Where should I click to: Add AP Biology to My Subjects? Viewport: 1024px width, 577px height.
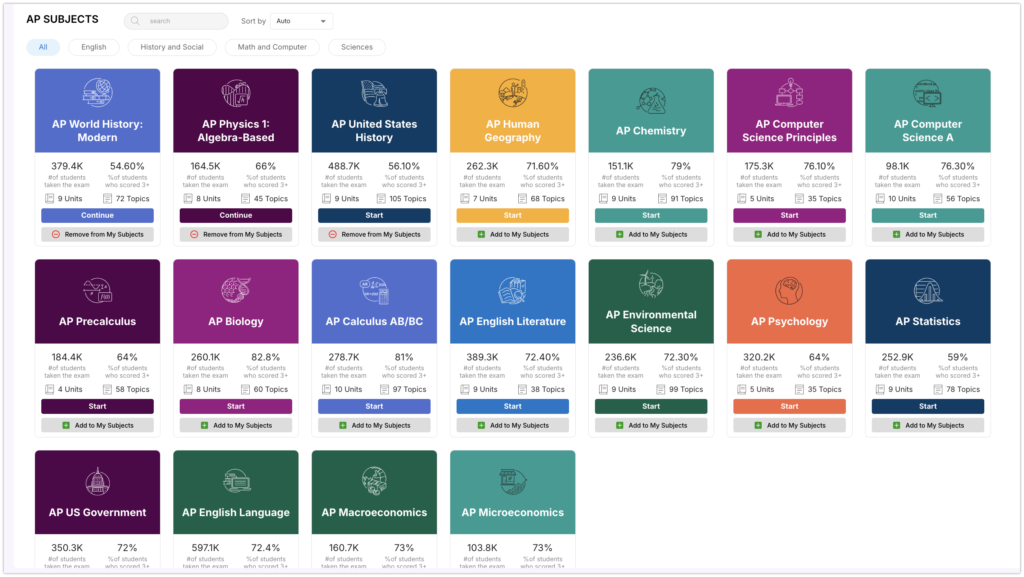click(236, 426)
